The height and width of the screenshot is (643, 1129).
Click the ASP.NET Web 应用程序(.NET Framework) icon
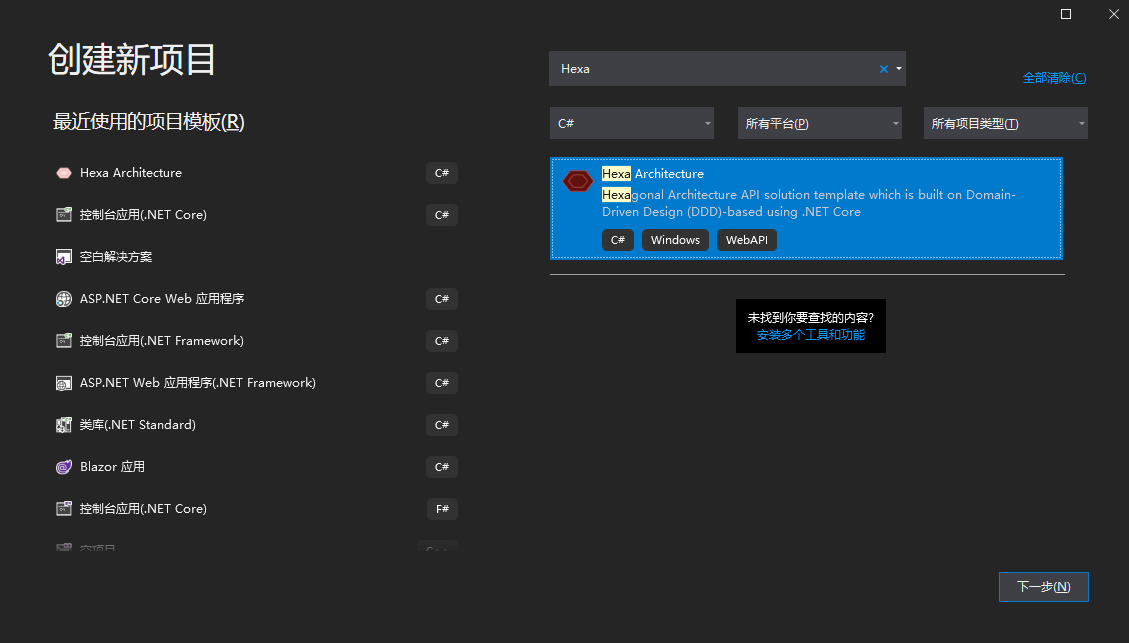click(x=64, y=383)
